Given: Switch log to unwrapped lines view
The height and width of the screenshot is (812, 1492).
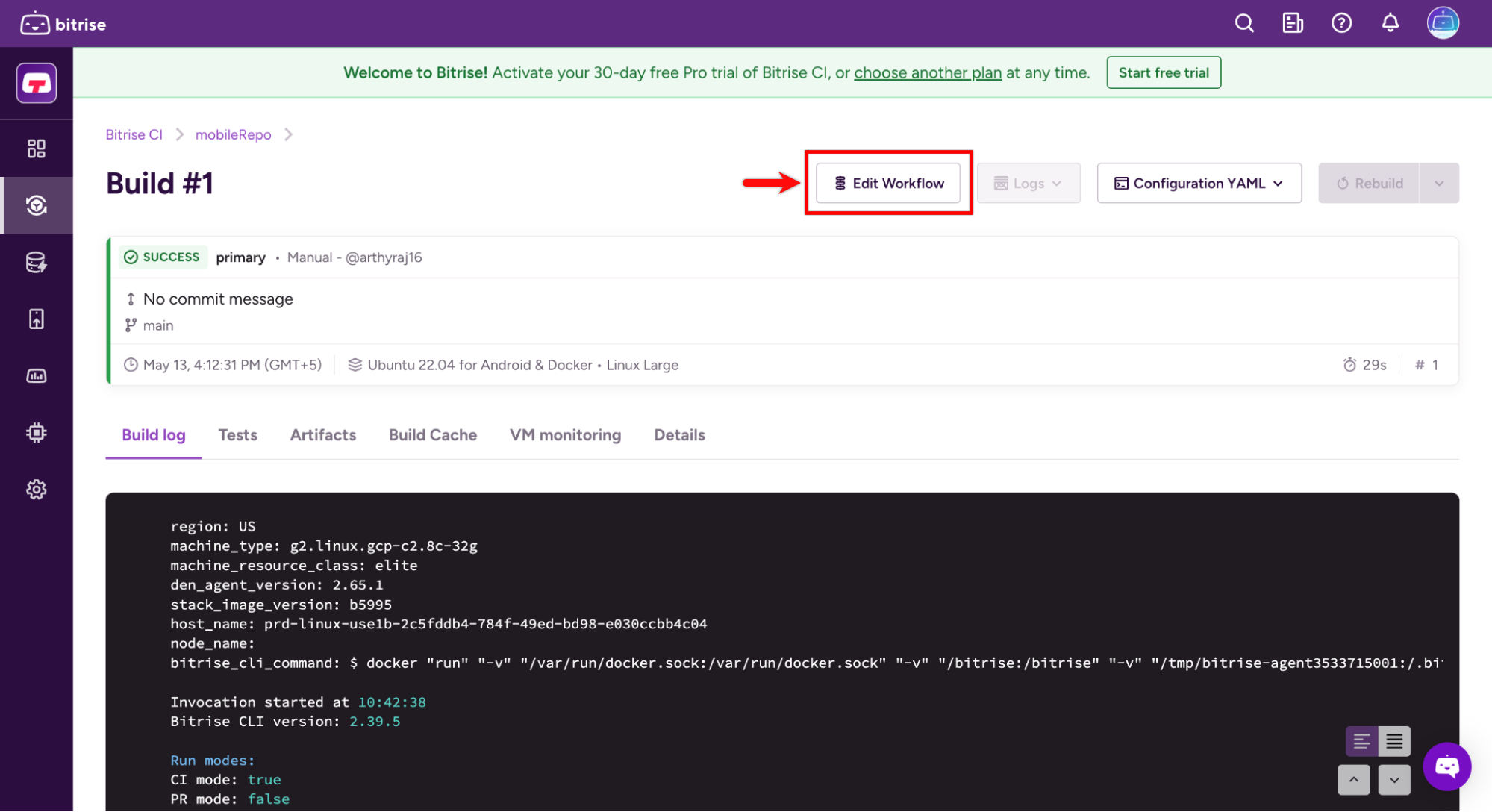Looking at the screenshot, I should 1361,741.
